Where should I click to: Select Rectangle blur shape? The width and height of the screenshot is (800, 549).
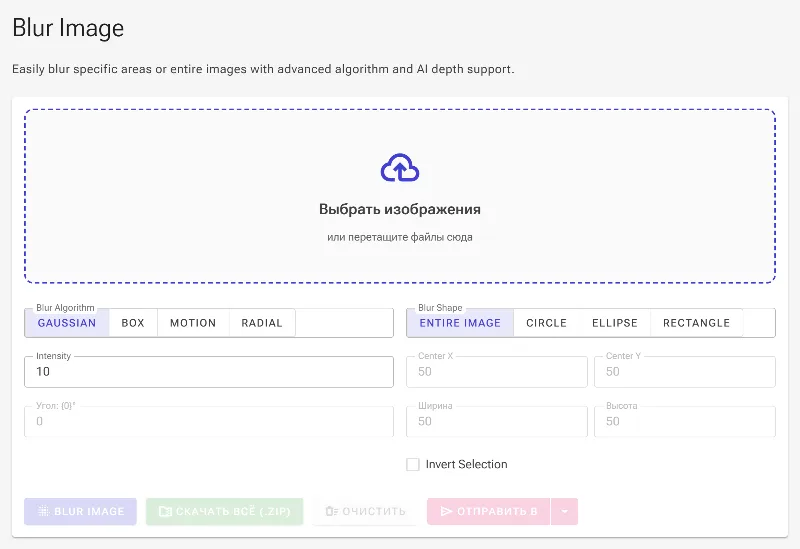pos(696,323)
